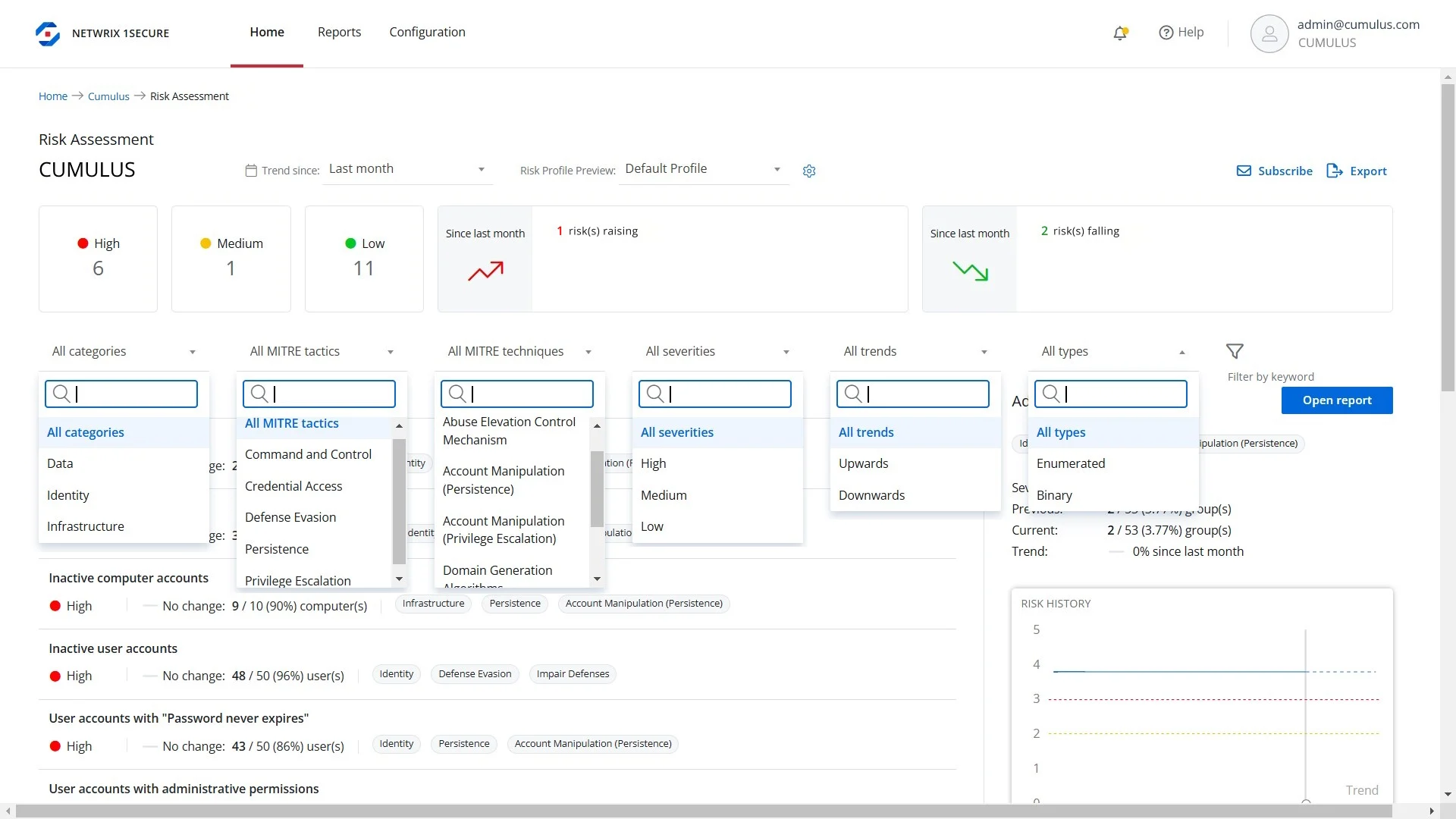Select Data in categories list
The width and height of the screenshot is (1456, 819).
124,463
